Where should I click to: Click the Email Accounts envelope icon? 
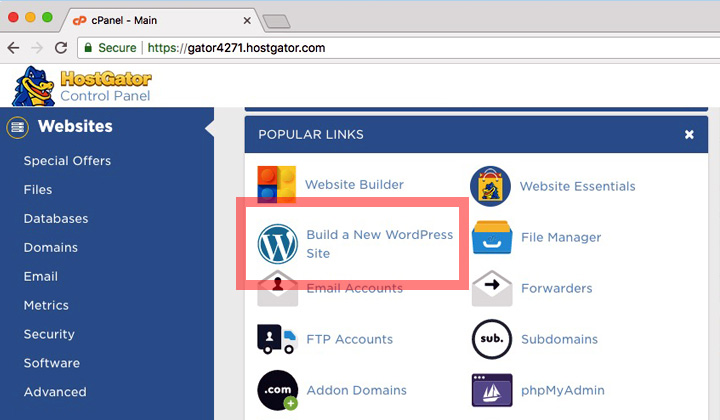(277, 288)
